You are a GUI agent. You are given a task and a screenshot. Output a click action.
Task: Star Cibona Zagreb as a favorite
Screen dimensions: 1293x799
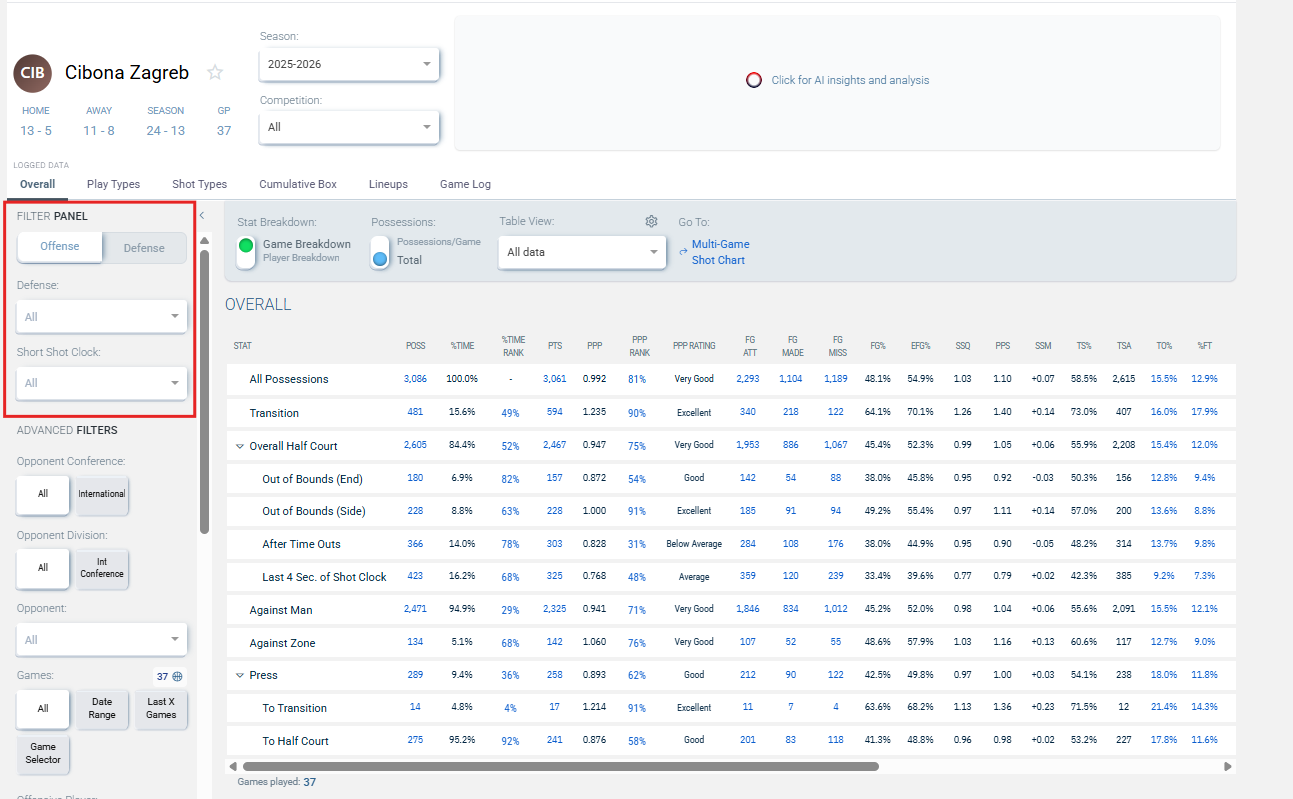click(x=214, y=72)
